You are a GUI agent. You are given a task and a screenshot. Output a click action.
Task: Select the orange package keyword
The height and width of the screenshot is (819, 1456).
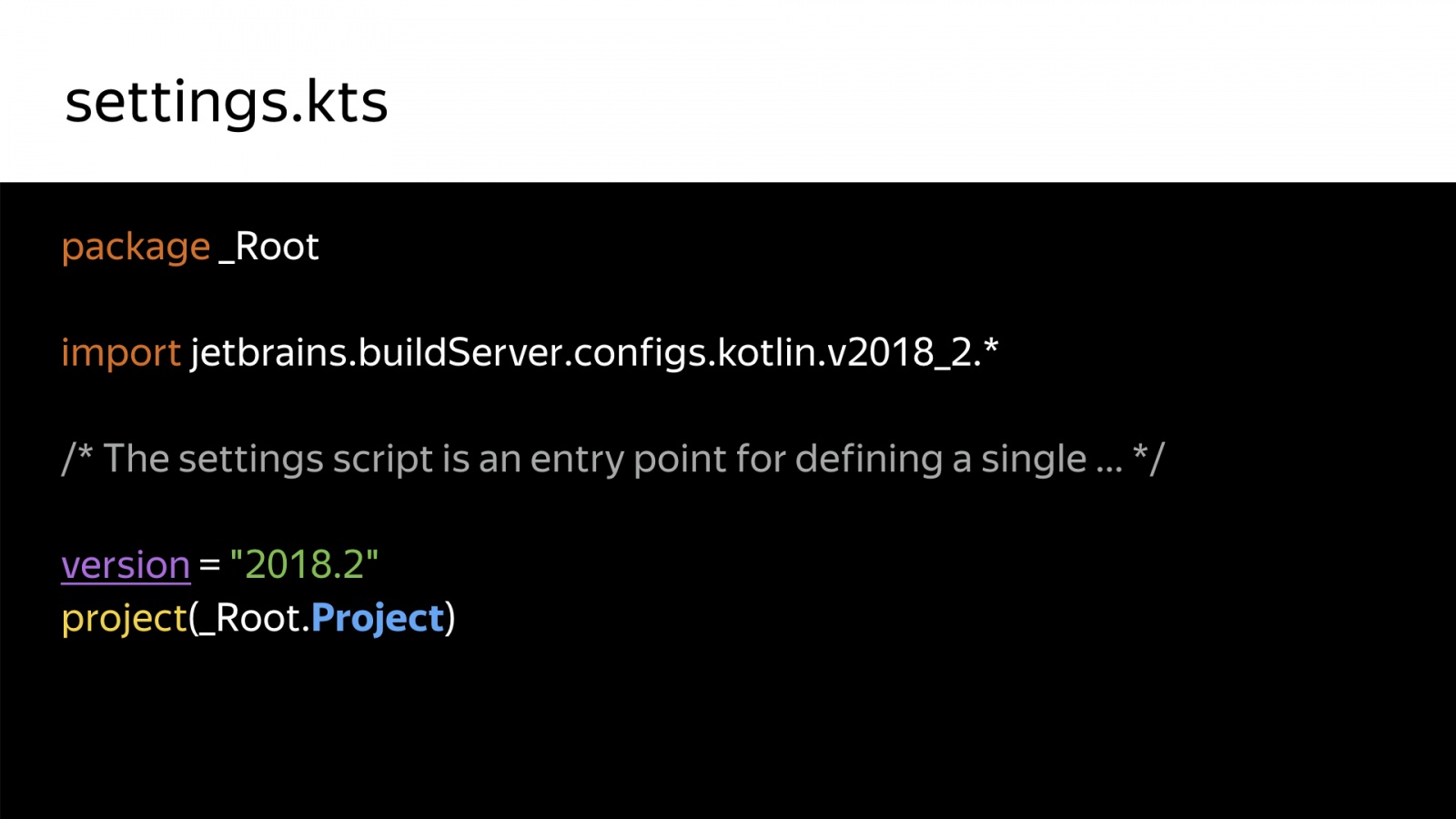coord(136,248)
